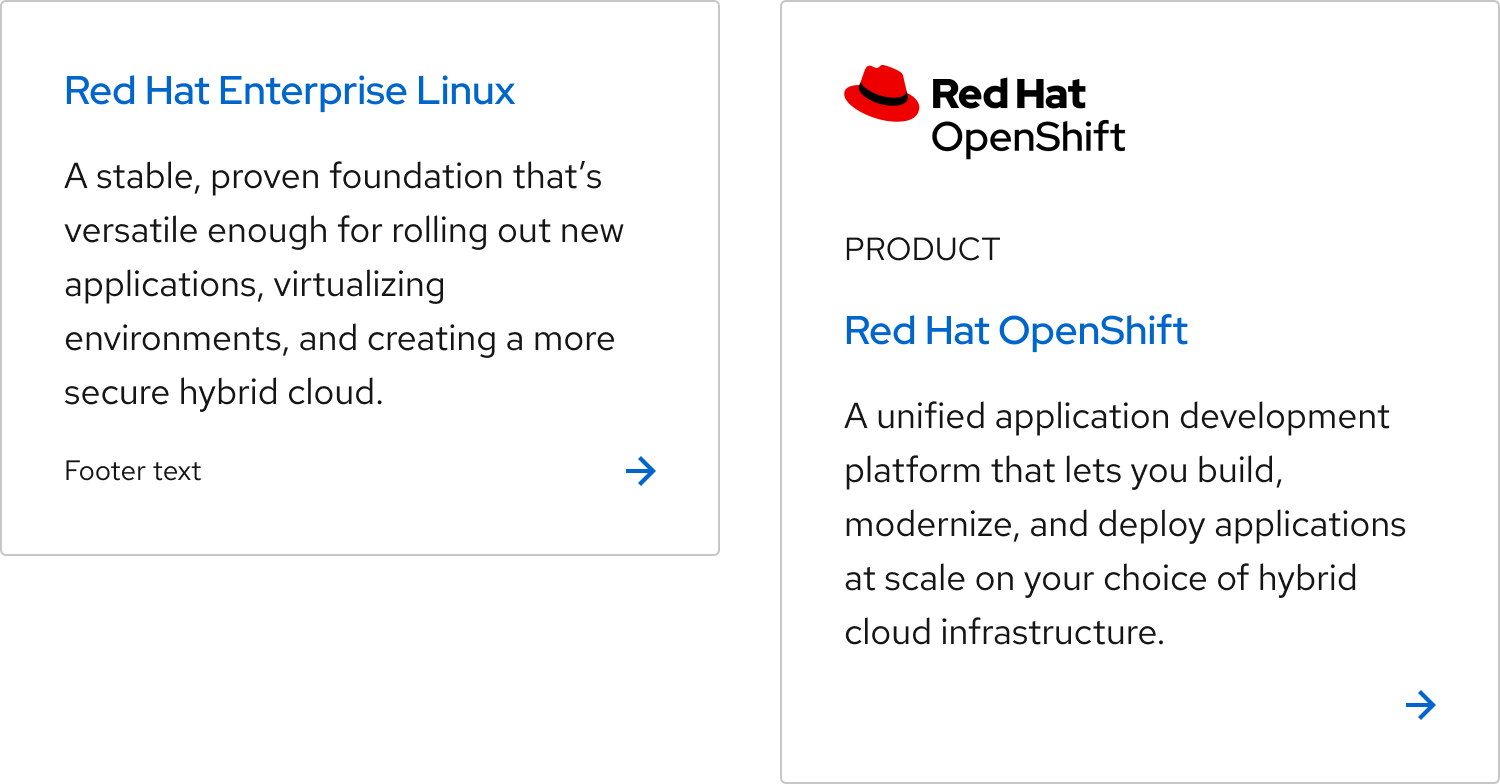Viewport: 1500px width, 784px height.
Task: Select the PRODUCT category label
Action: click(922, 249)
